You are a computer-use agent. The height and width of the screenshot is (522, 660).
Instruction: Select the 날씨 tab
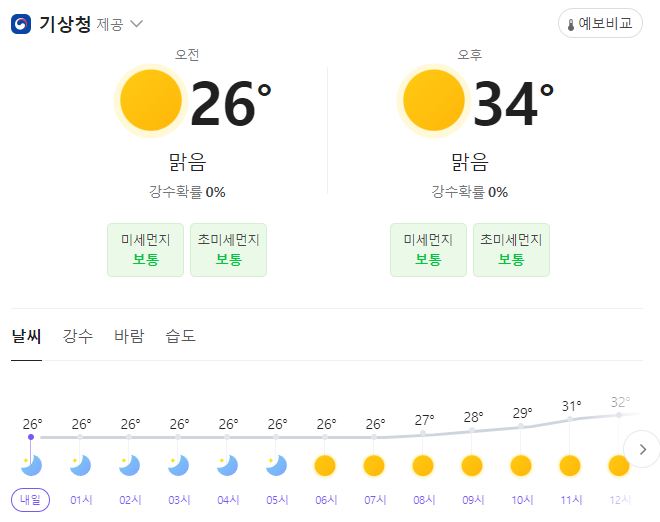pos(27,336)
